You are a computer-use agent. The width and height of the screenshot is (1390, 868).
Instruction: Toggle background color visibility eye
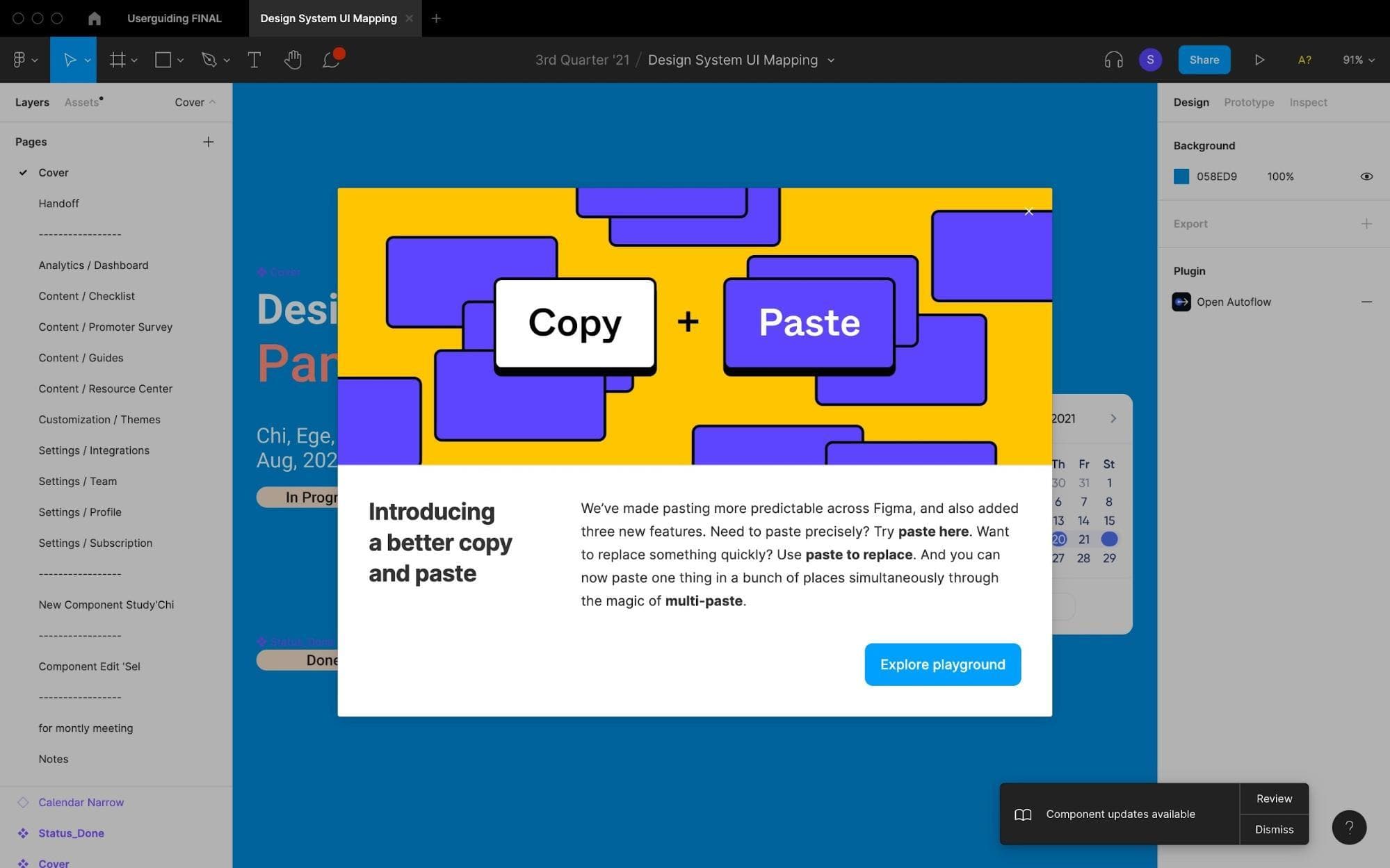tap(1366, 177)
